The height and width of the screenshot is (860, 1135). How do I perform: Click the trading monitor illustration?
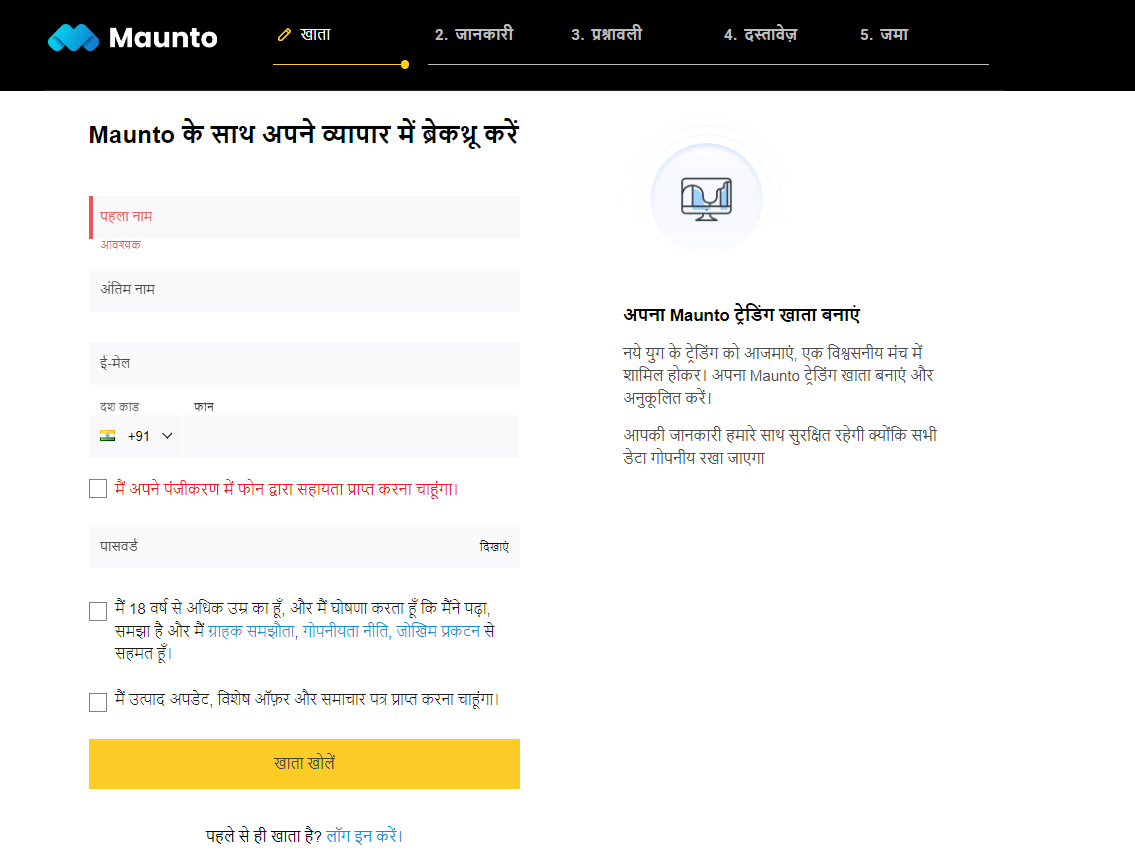[x=706, y=198]
